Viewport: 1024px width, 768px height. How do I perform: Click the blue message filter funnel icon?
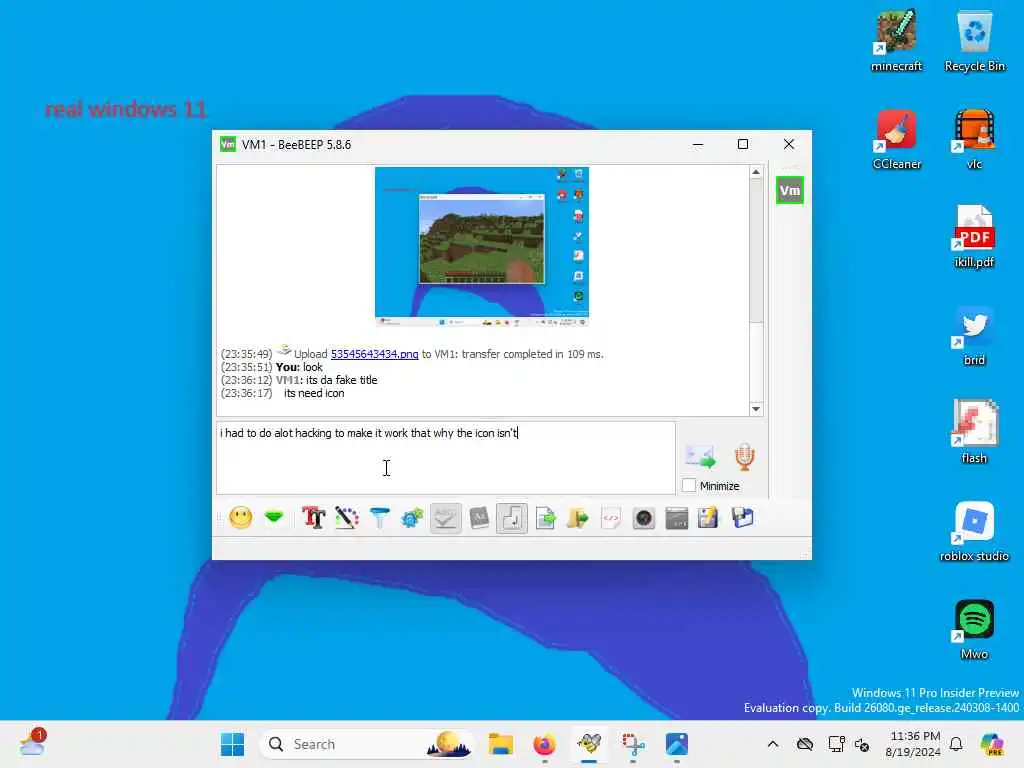pyautogui.click(x=379, y=519)
